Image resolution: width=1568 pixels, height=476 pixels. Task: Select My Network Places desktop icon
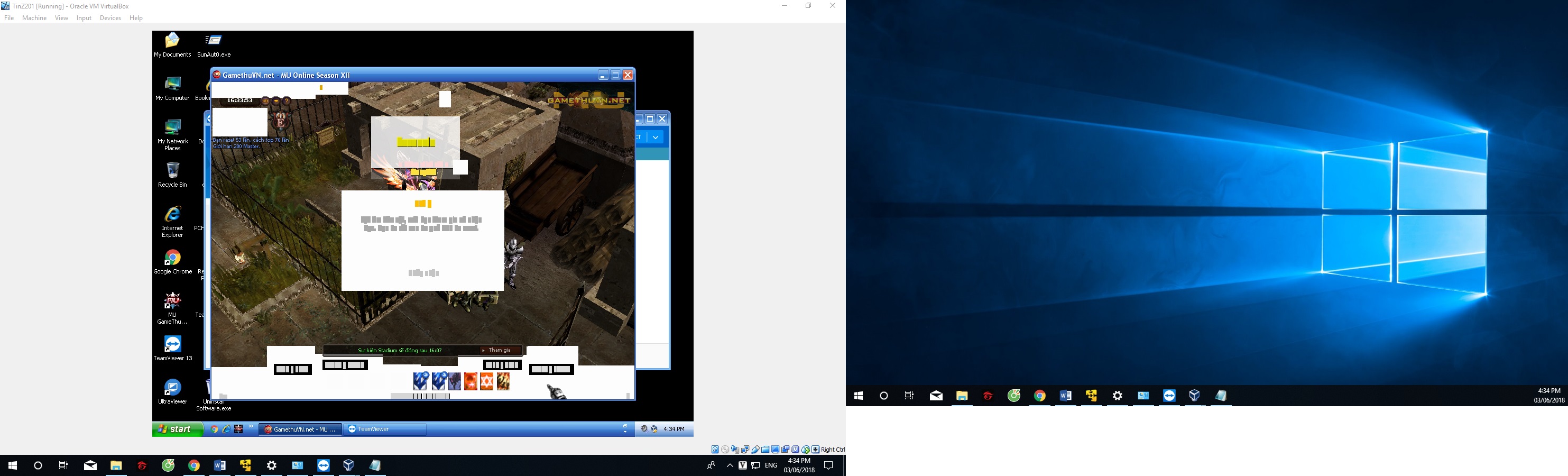coord(172,135)
